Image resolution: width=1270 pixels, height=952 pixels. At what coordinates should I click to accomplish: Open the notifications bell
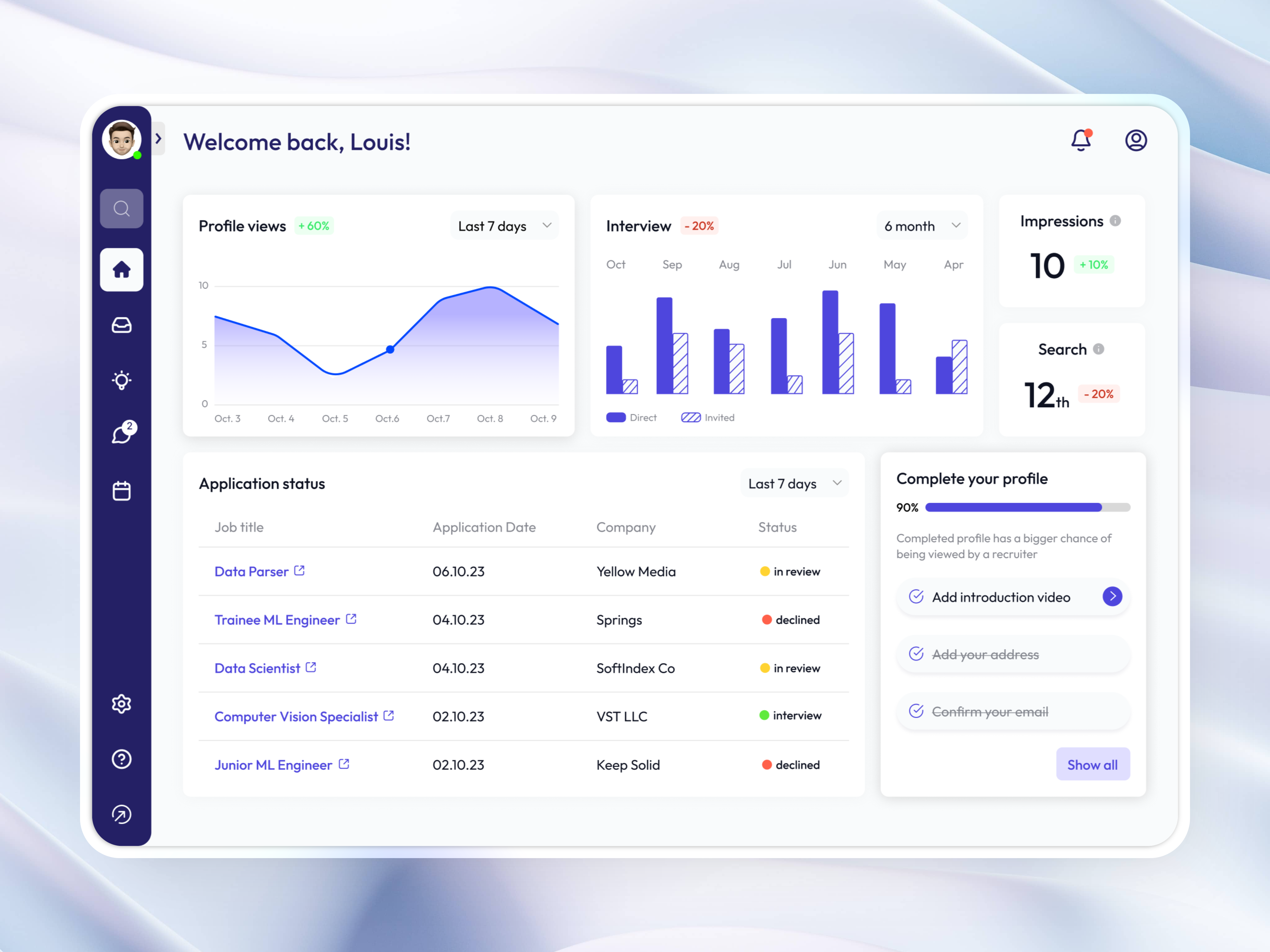(1081, 139)
